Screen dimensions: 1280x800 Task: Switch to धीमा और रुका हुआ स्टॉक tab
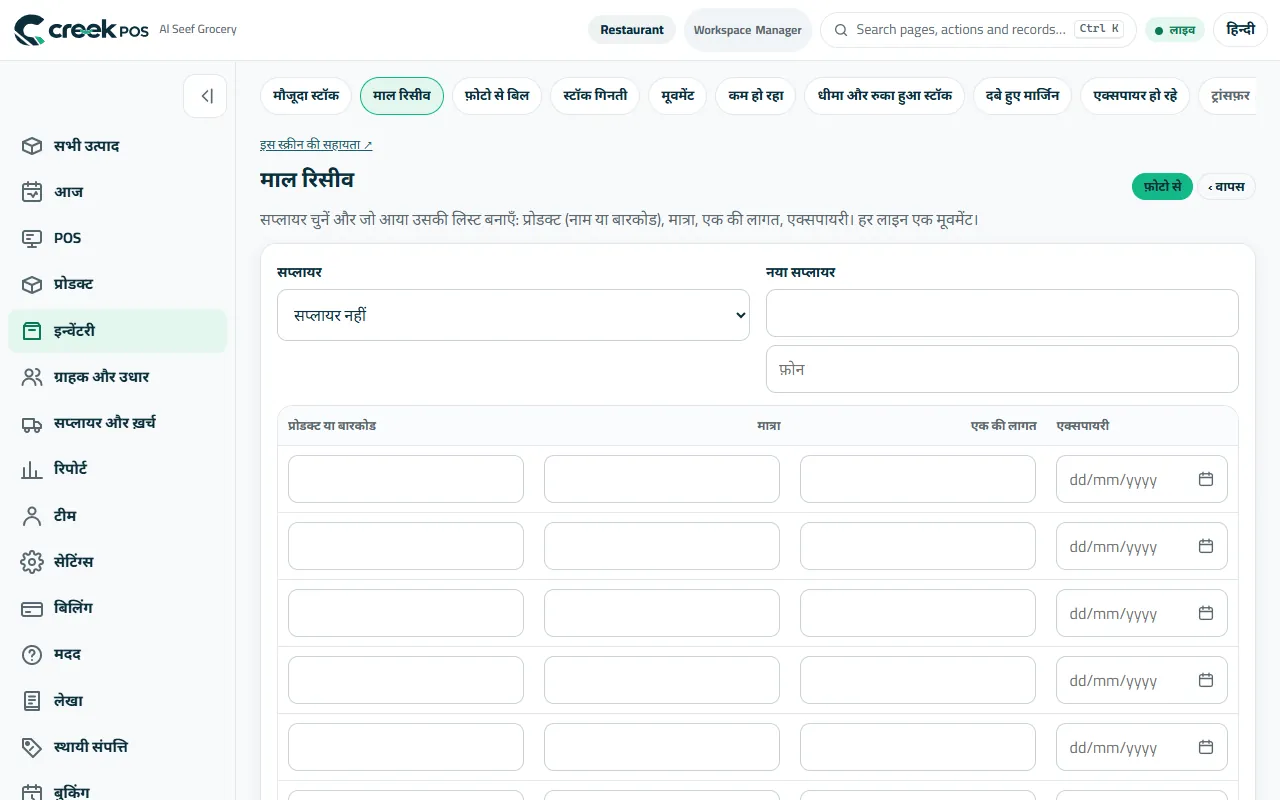click(885, 96)
